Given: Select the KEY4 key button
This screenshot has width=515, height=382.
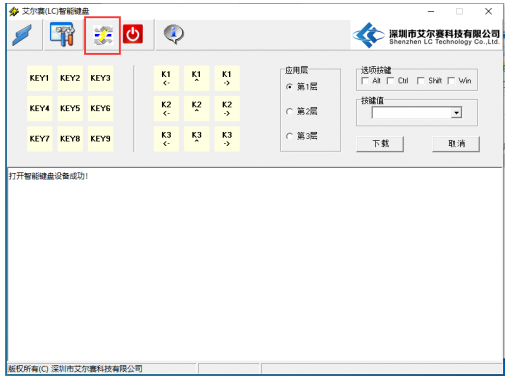Looking at the screenshot, I should (x=39, y=108).
